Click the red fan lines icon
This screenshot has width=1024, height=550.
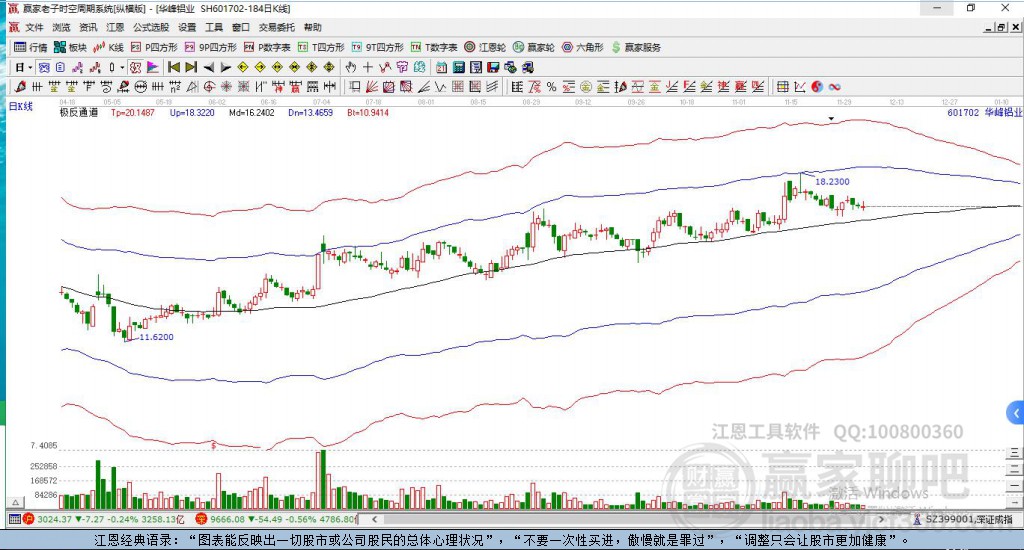pyautogui.click(x=372, y=87)
